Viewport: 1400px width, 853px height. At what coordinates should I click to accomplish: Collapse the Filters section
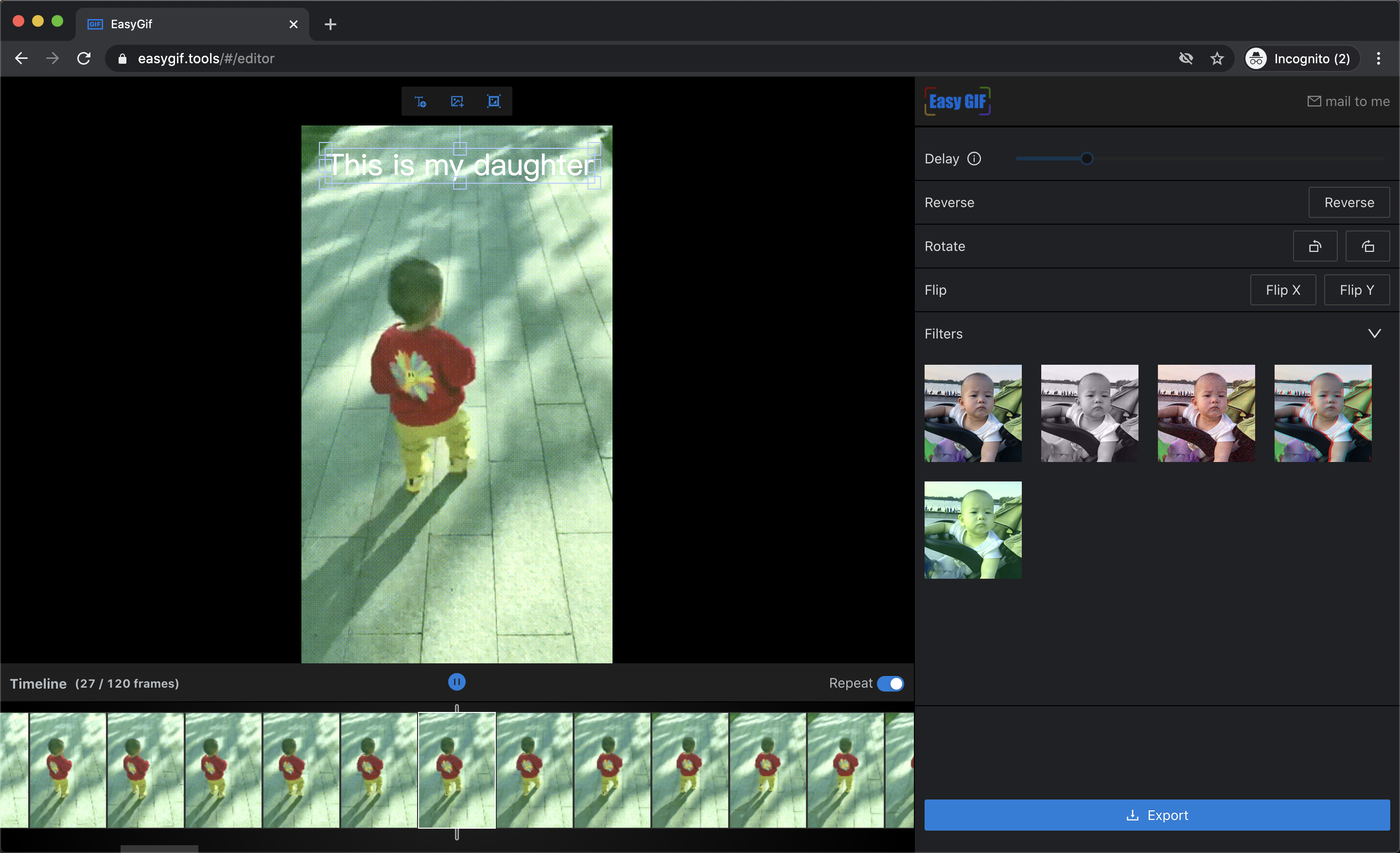1375,333
